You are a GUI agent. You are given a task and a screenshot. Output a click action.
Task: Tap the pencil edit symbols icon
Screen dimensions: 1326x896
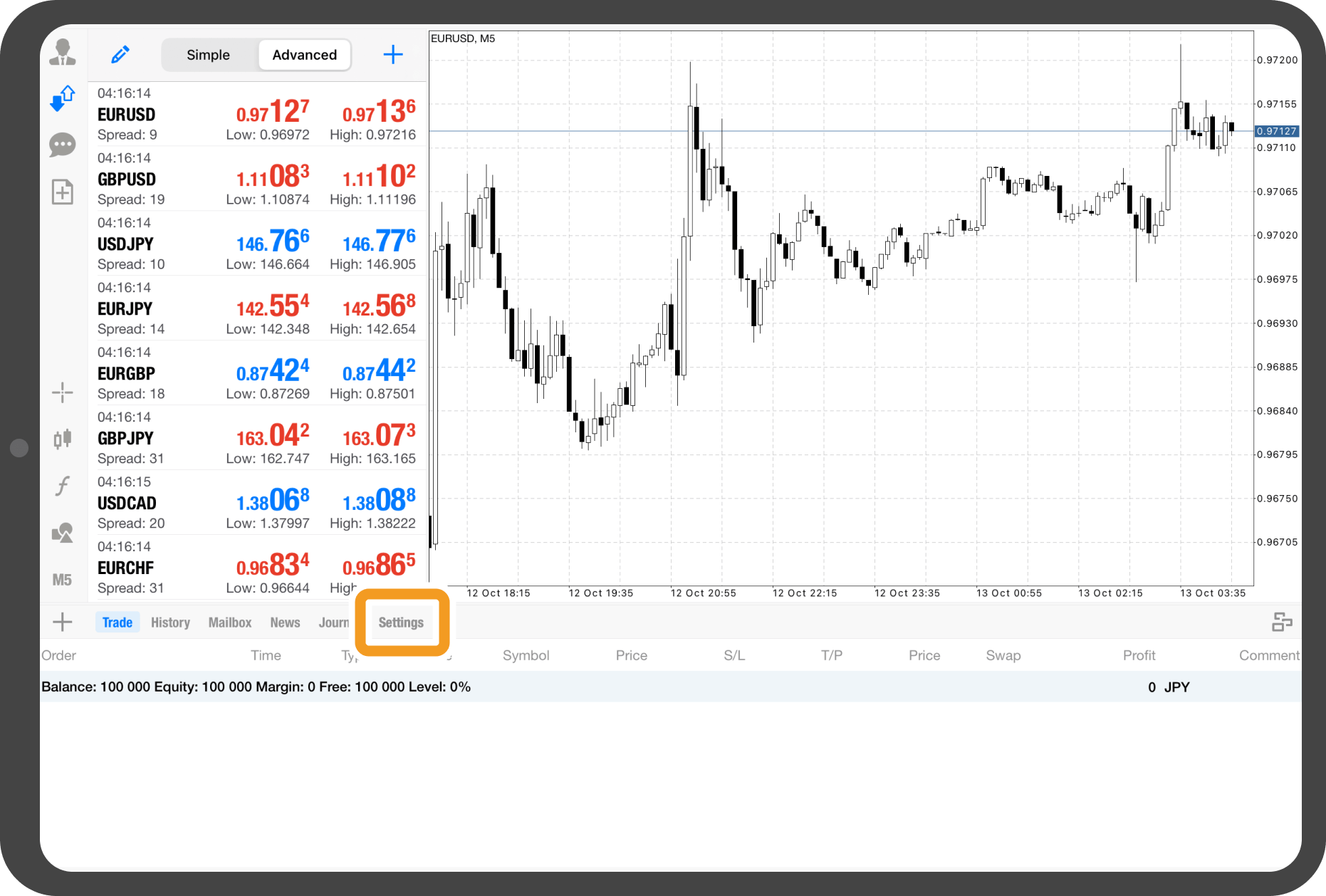point(120,55)
